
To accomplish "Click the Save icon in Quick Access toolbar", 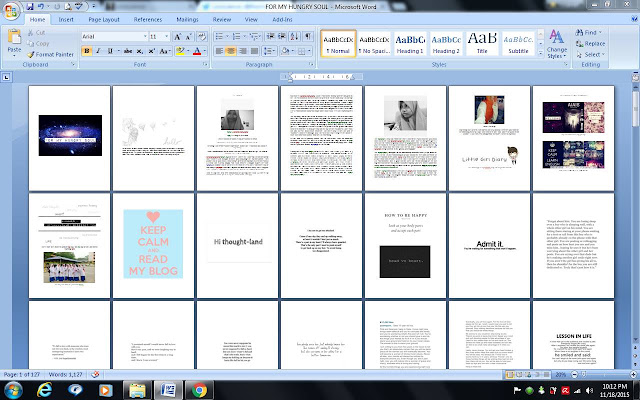I will 30,7.
